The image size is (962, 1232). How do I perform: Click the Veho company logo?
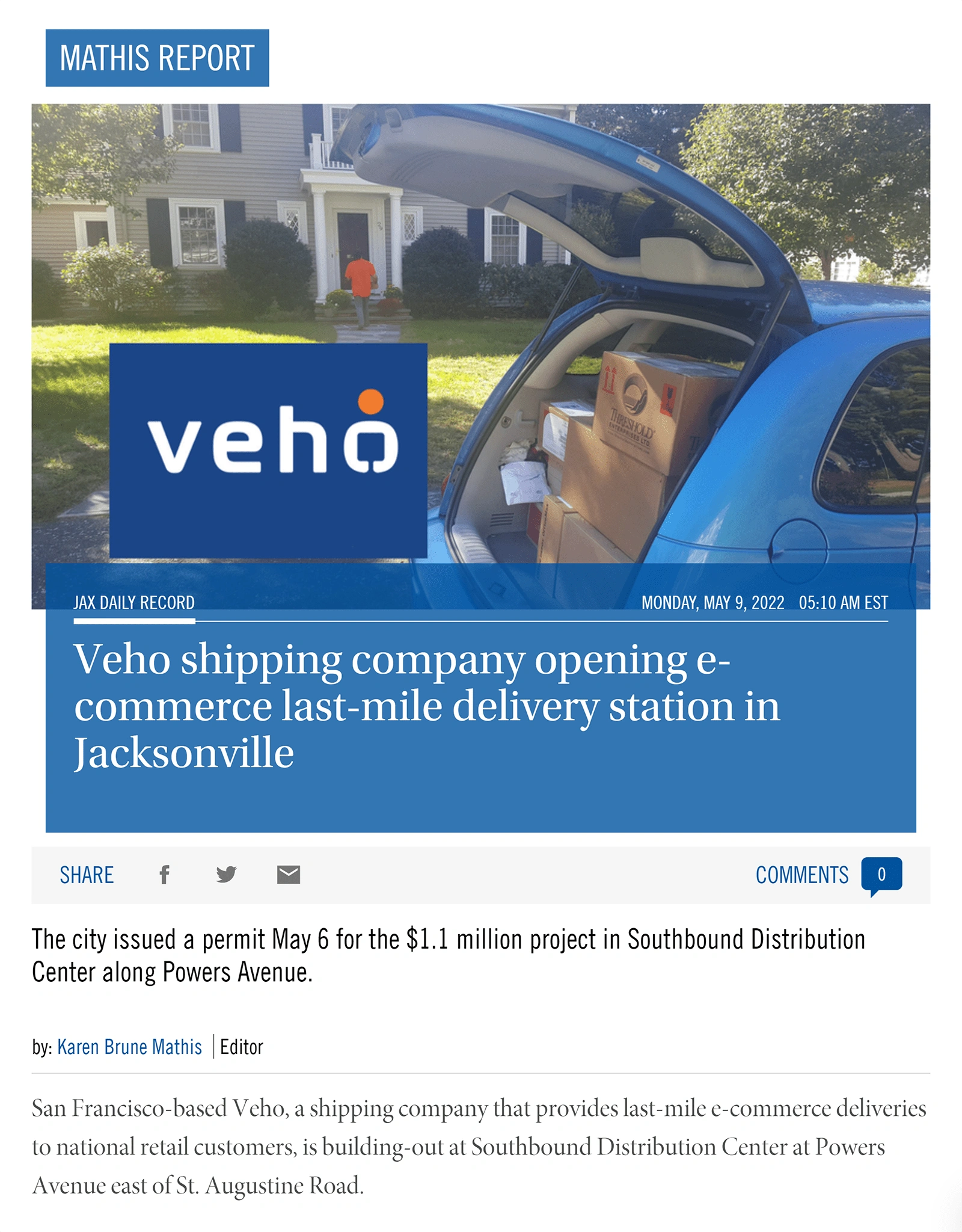coord(270,451)
